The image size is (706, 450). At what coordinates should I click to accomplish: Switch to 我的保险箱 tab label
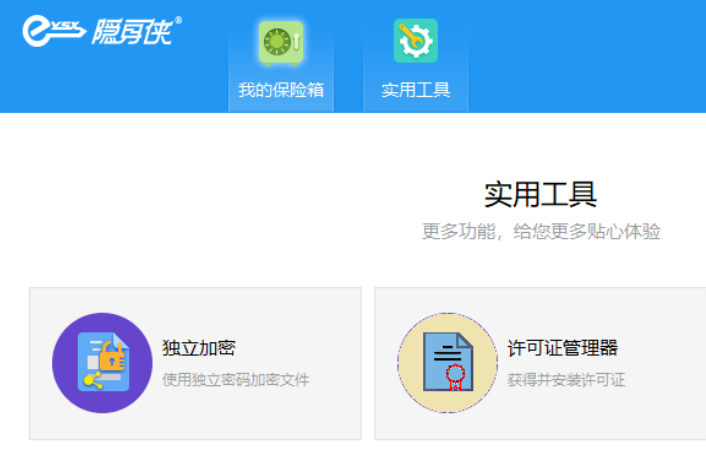pos(281,90)
